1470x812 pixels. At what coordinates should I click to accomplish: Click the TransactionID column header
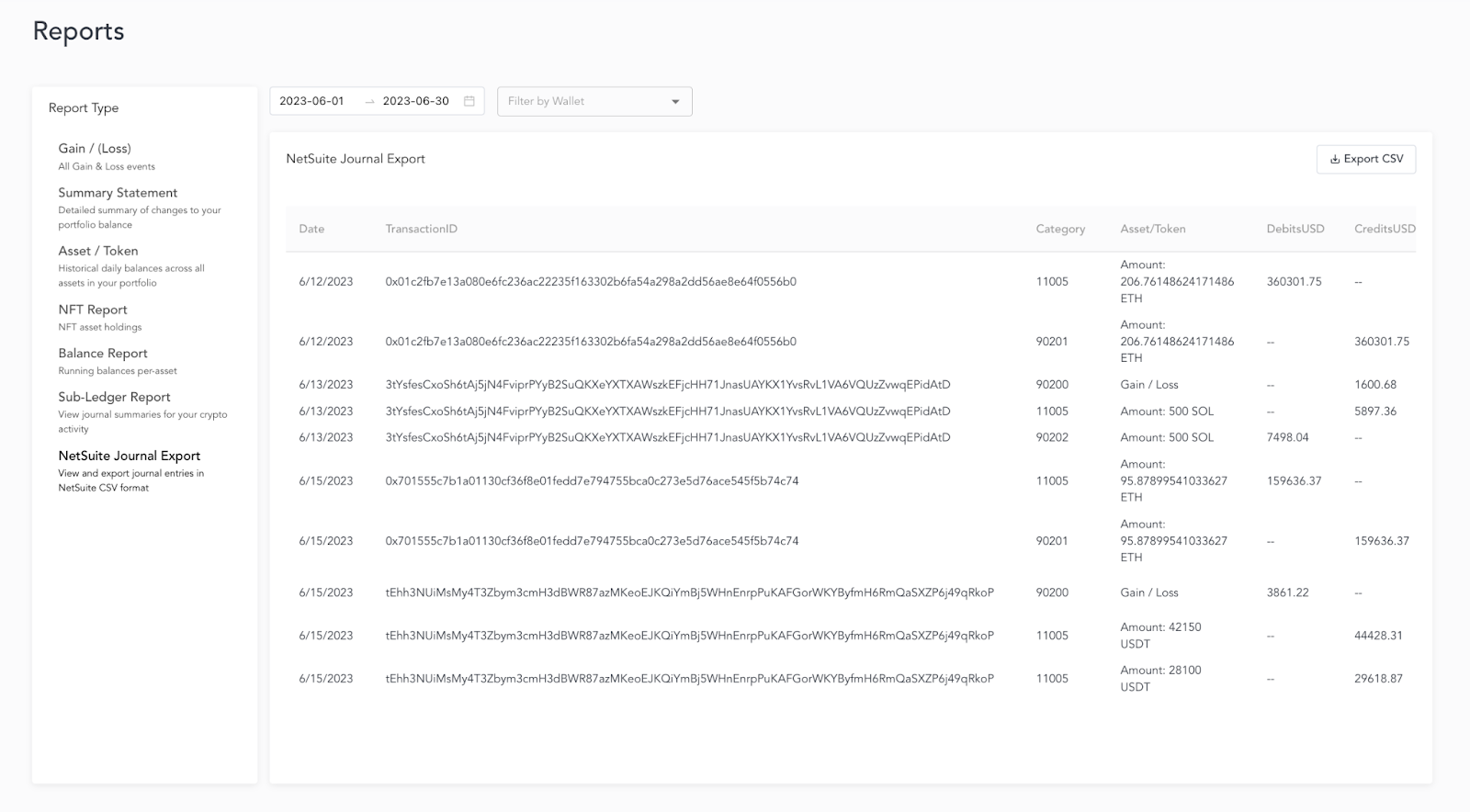[421, 229]
